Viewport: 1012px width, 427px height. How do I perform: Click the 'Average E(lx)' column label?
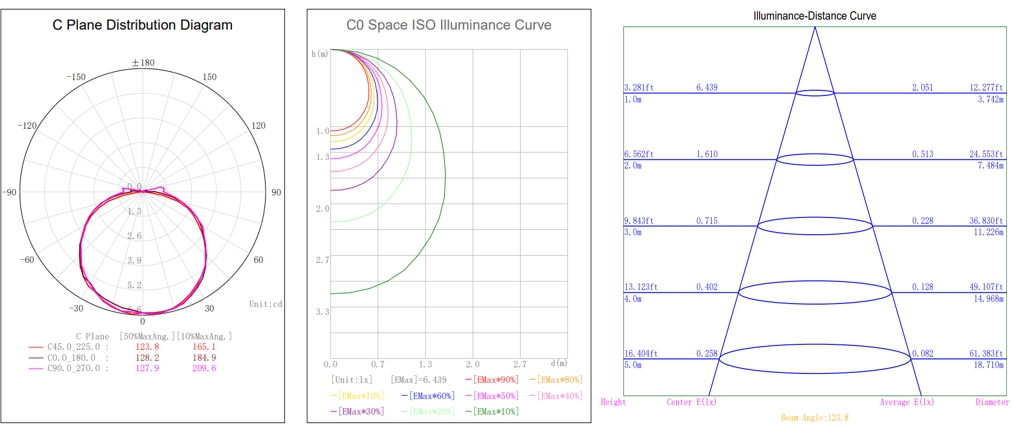[x=907, y=402]
